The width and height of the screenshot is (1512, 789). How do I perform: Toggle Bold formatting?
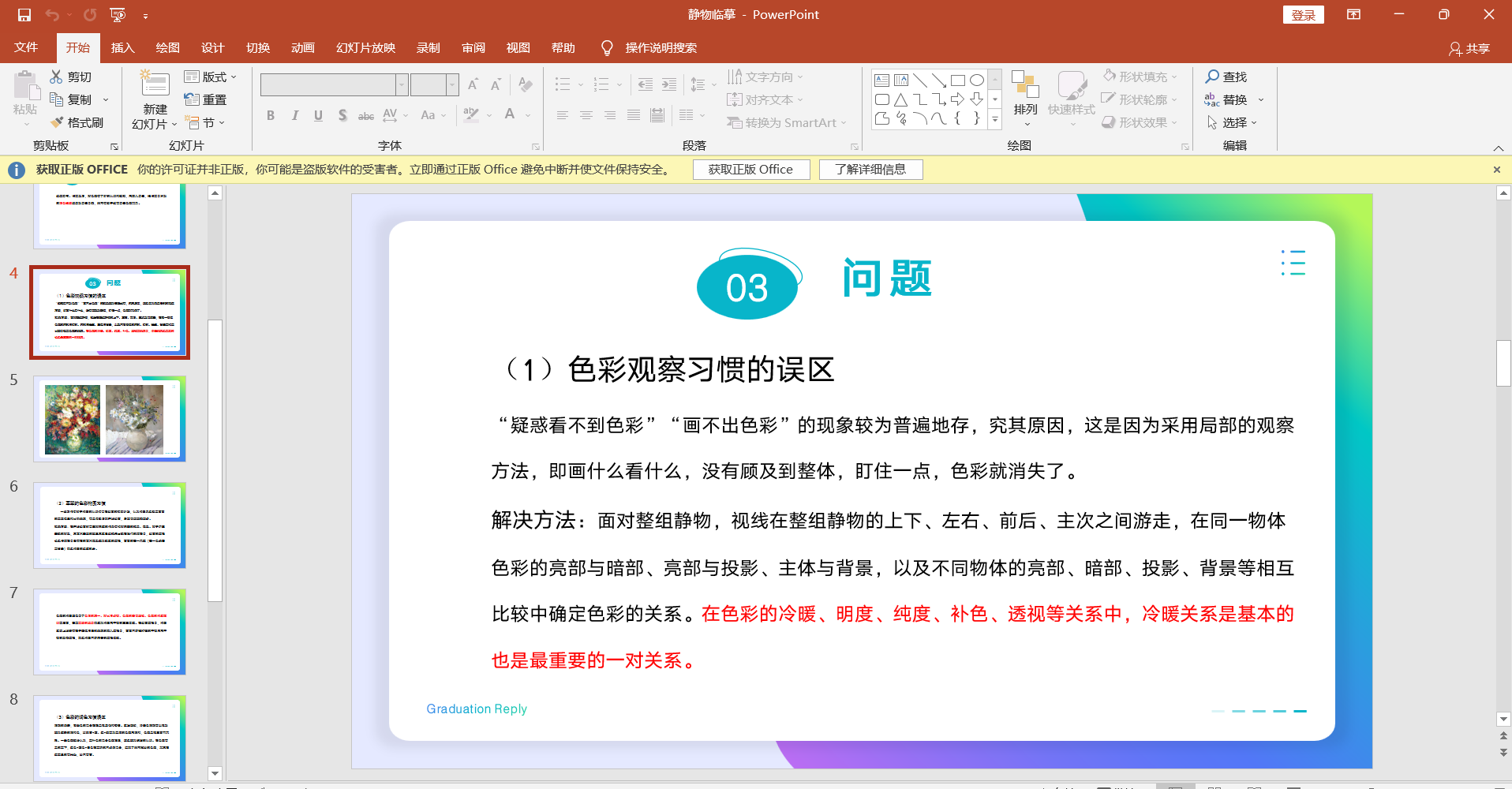click(271, 115)
